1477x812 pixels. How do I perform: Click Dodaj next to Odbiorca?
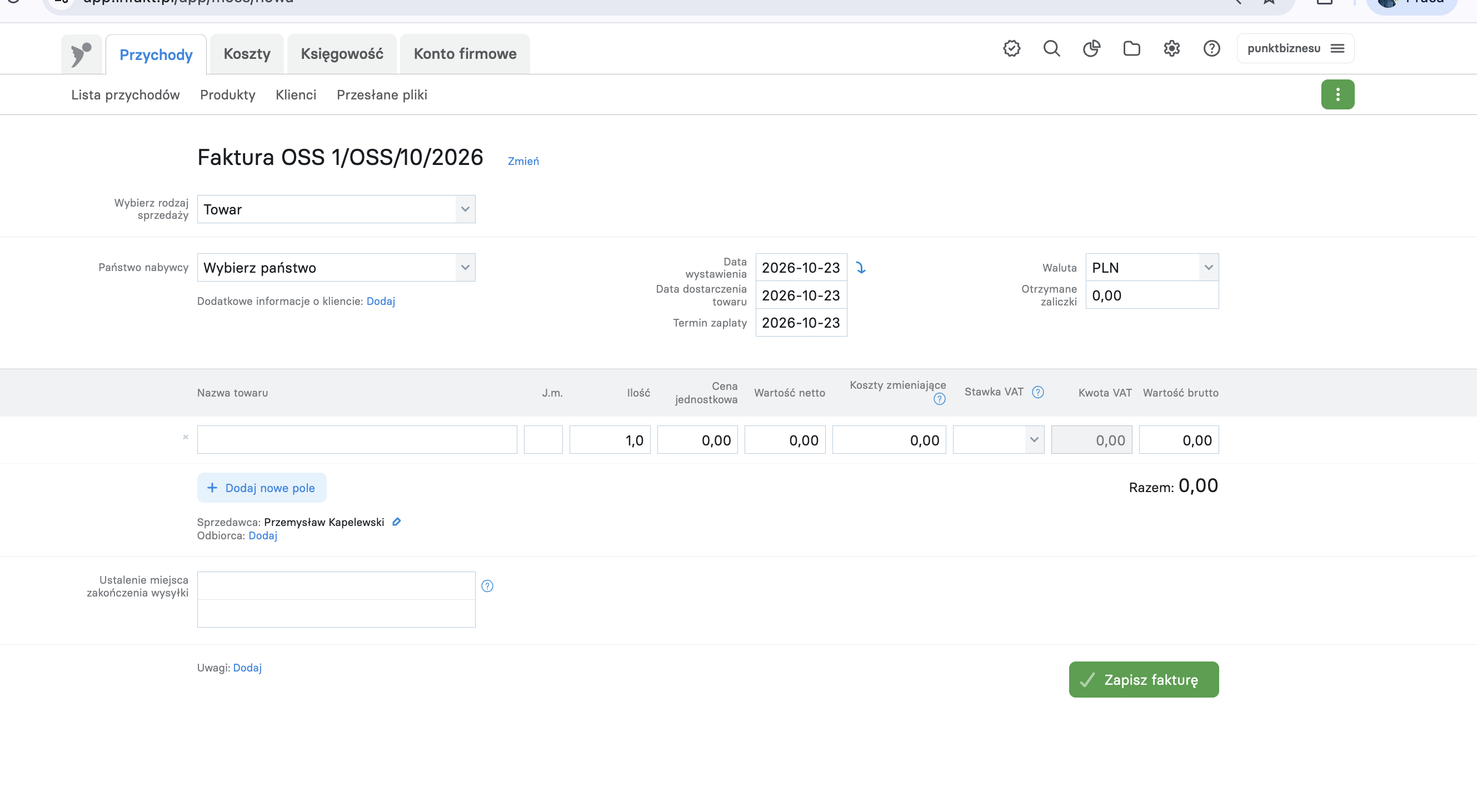[x=263, y=536]
